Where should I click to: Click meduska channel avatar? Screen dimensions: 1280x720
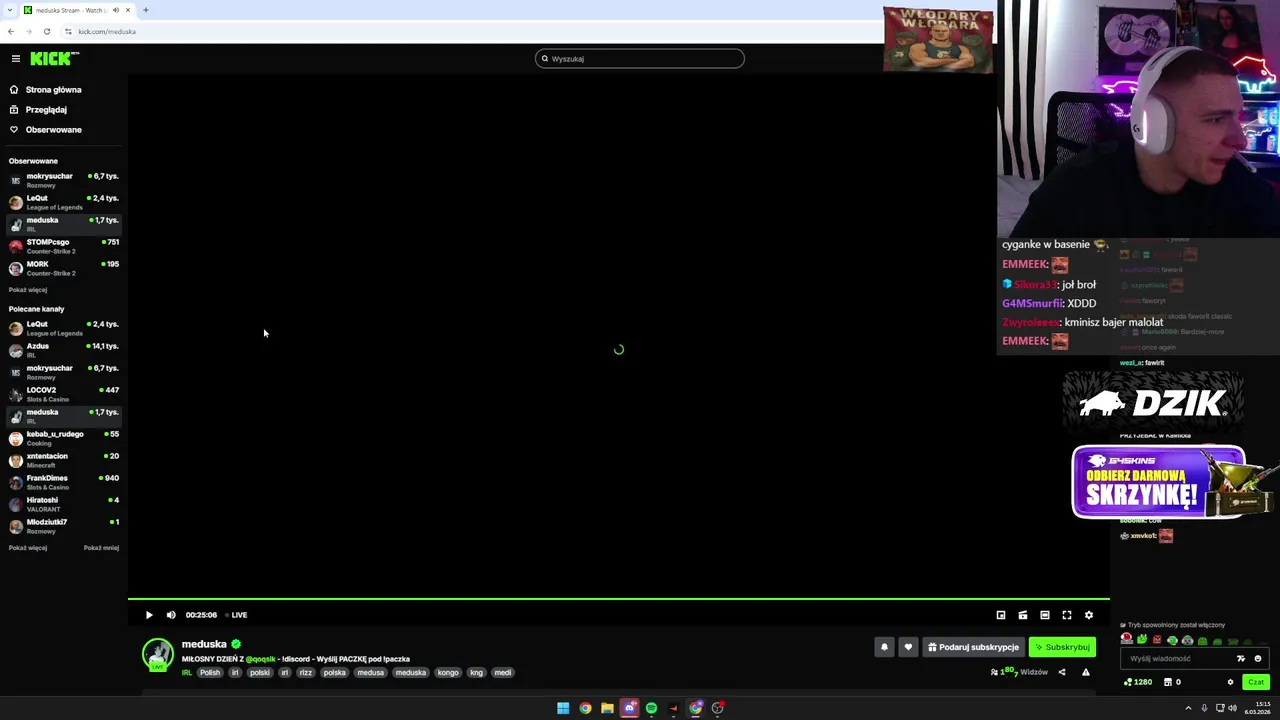click(157, 655)
